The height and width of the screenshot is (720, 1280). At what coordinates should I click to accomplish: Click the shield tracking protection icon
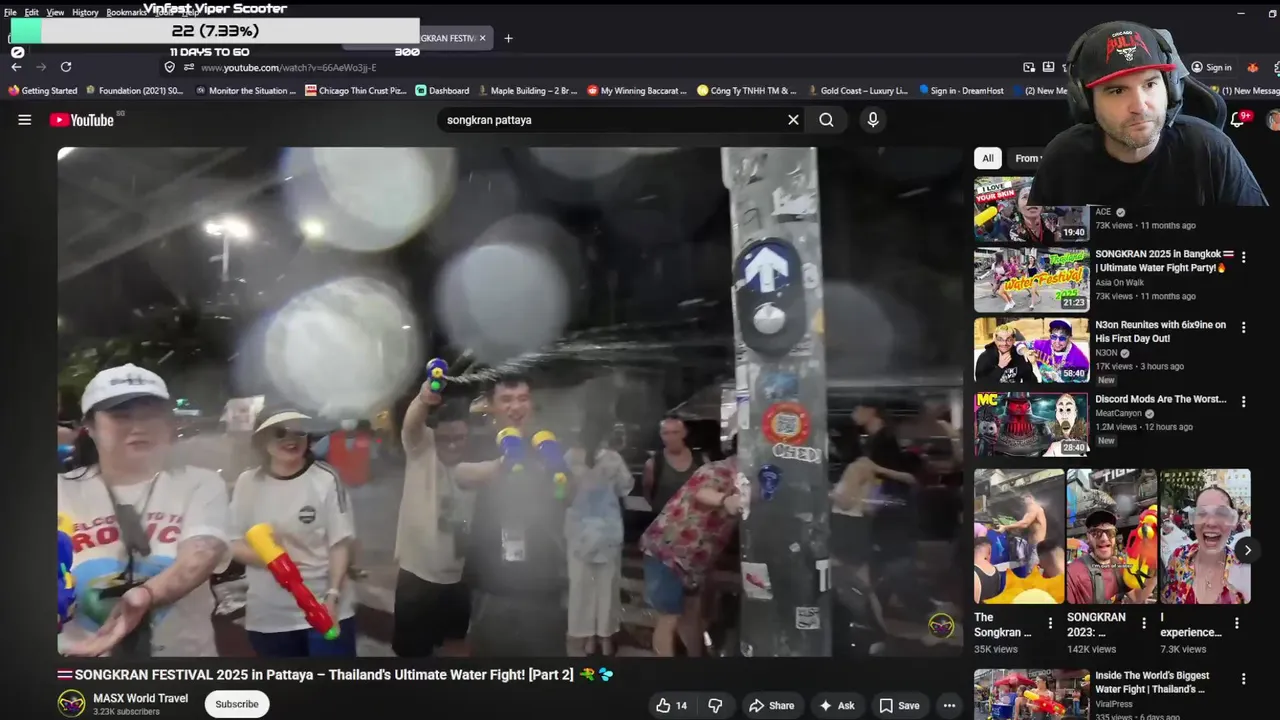click(x=169, y=67)
